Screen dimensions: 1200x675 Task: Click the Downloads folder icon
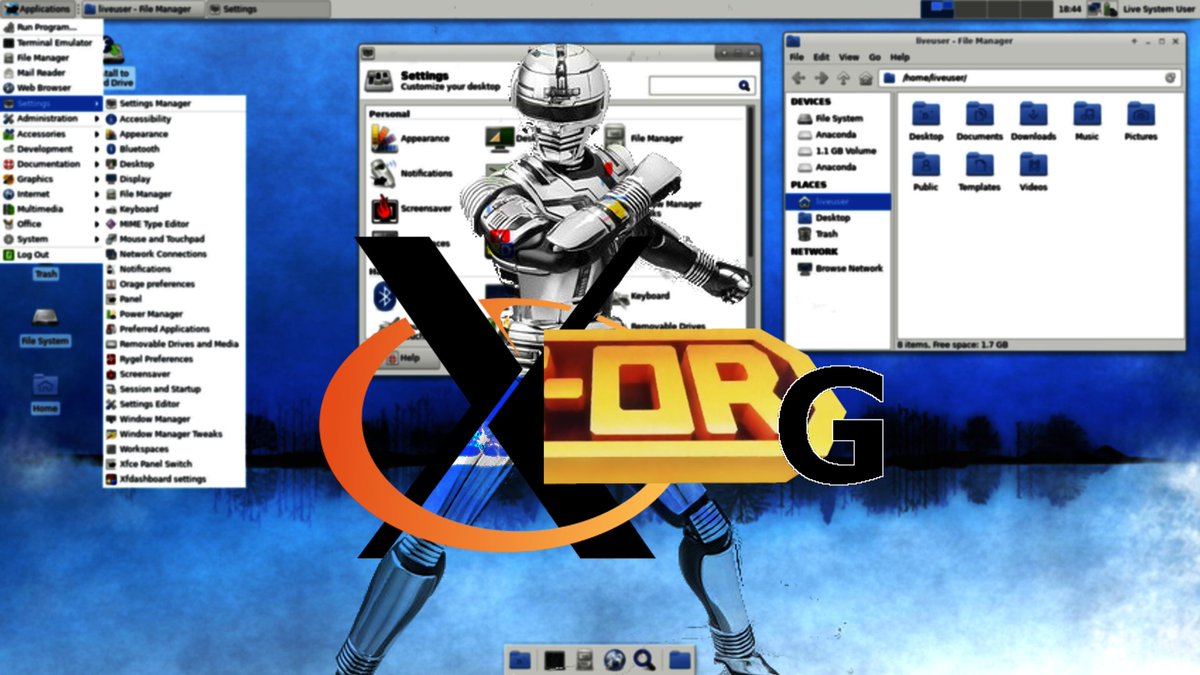point(1033,114)
